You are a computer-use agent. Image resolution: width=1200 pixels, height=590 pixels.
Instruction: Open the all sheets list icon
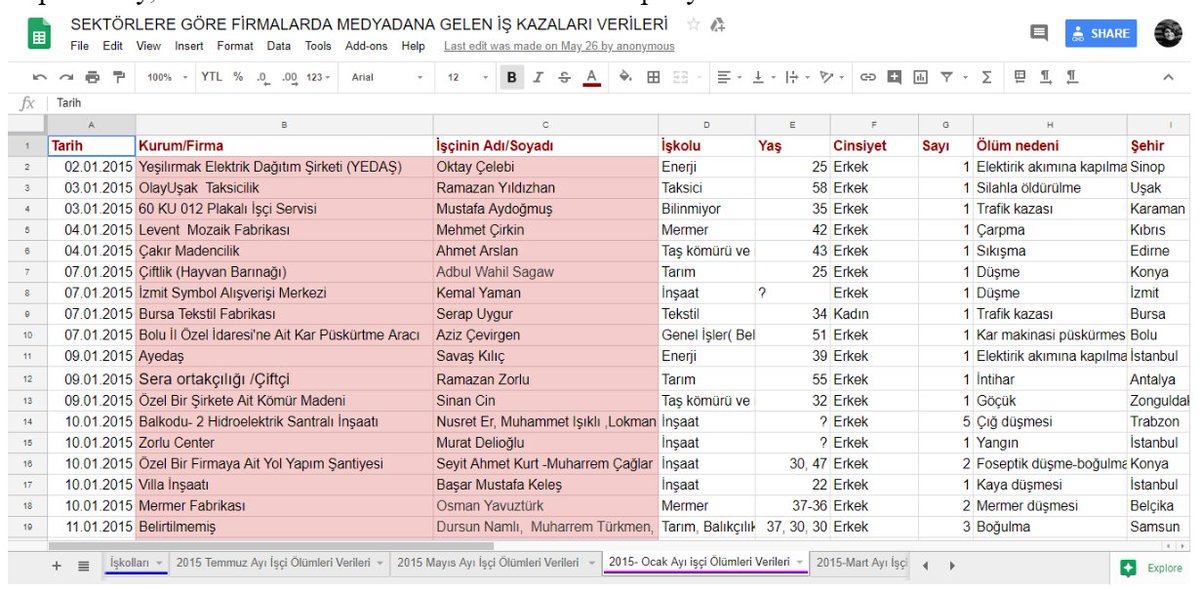pyautogui.click(x=84, y=565)
